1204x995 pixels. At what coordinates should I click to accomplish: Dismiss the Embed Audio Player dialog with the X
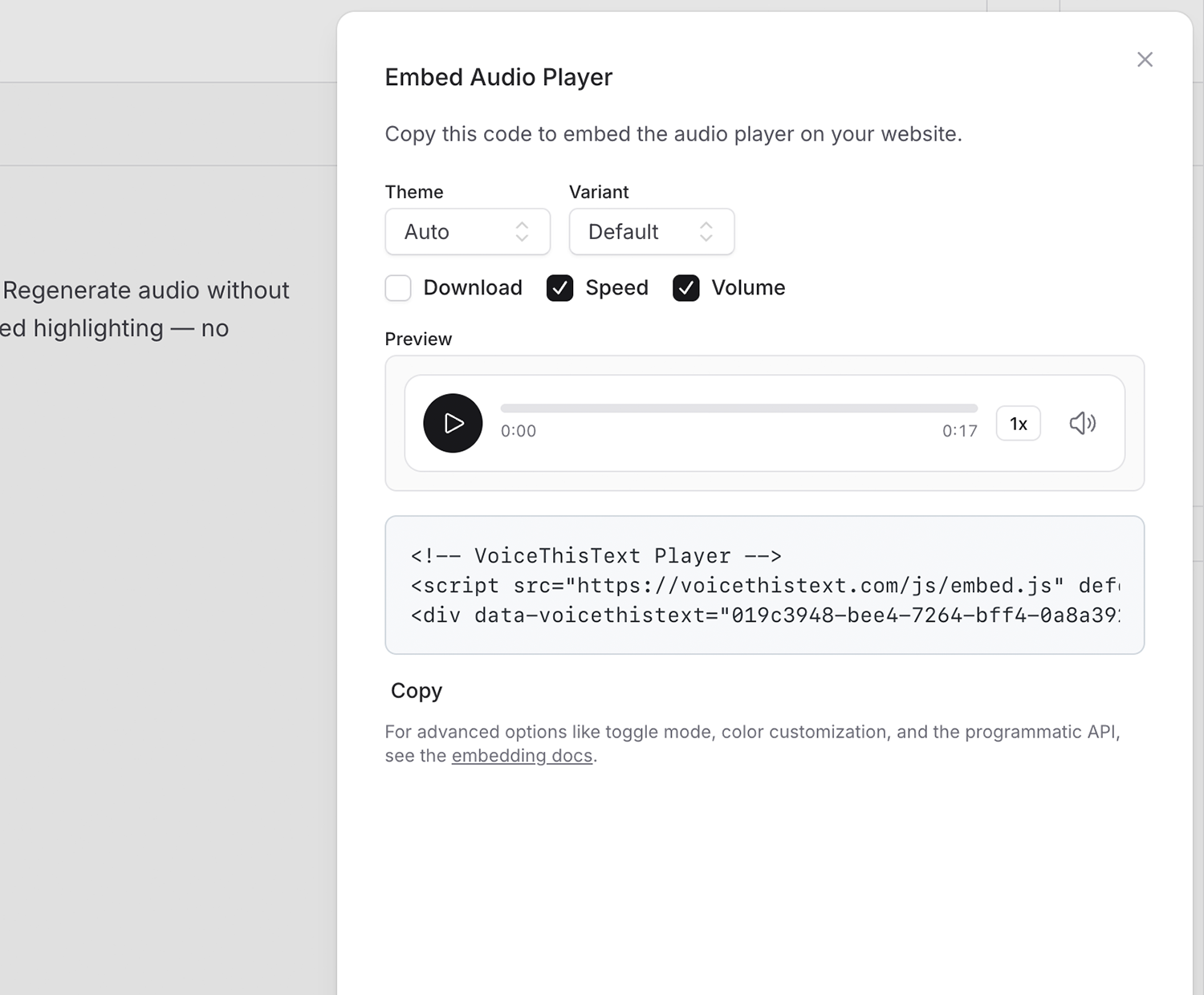coord(1145,59)
